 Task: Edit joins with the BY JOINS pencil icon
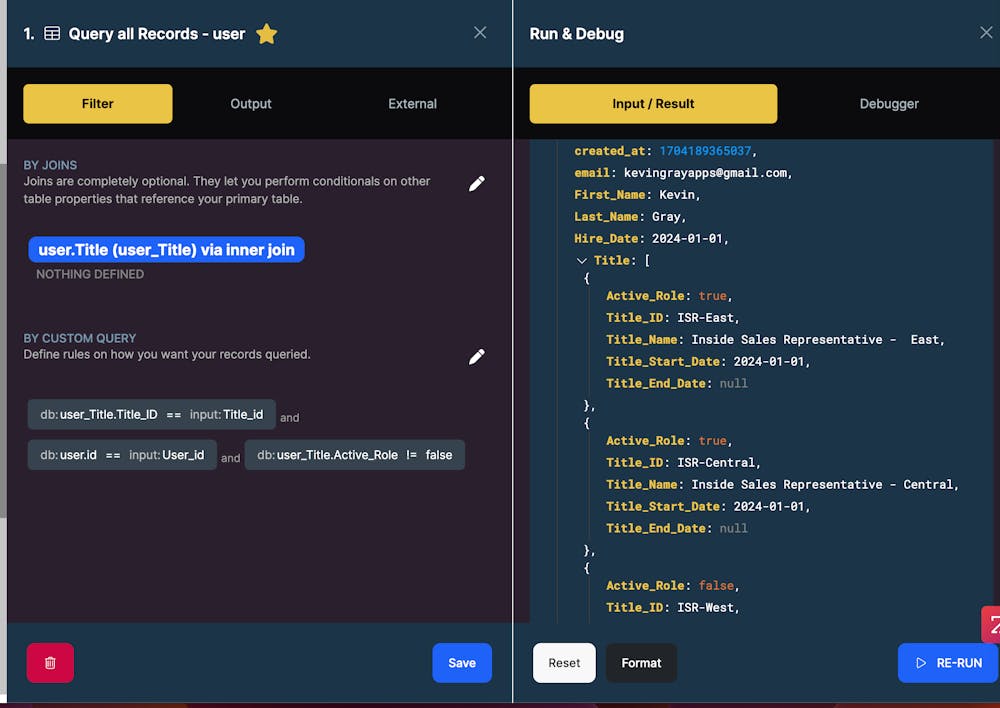[x=476, y=184]
